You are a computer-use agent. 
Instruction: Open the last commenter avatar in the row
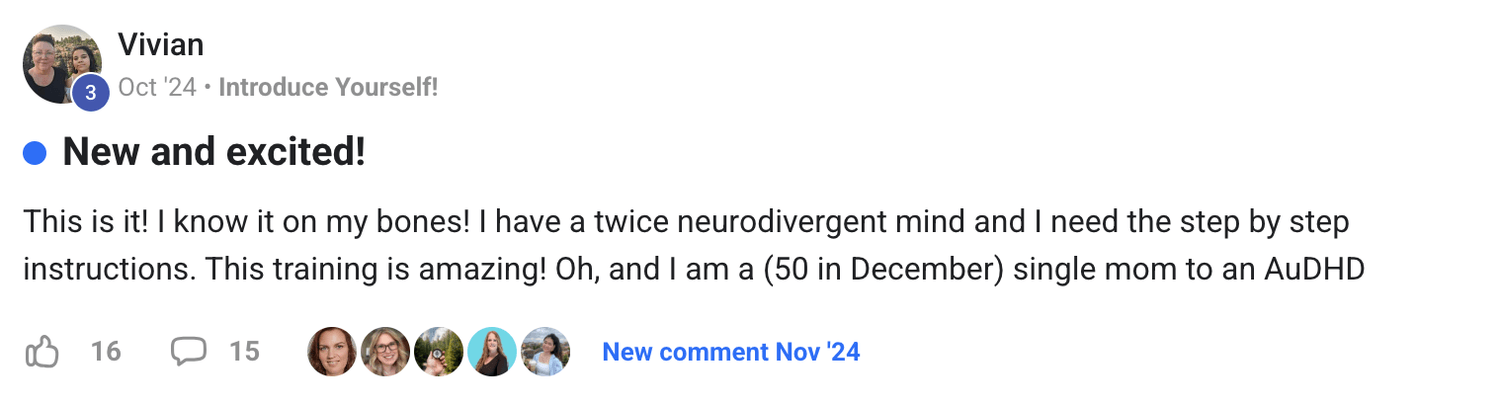(x=545, y=352)
